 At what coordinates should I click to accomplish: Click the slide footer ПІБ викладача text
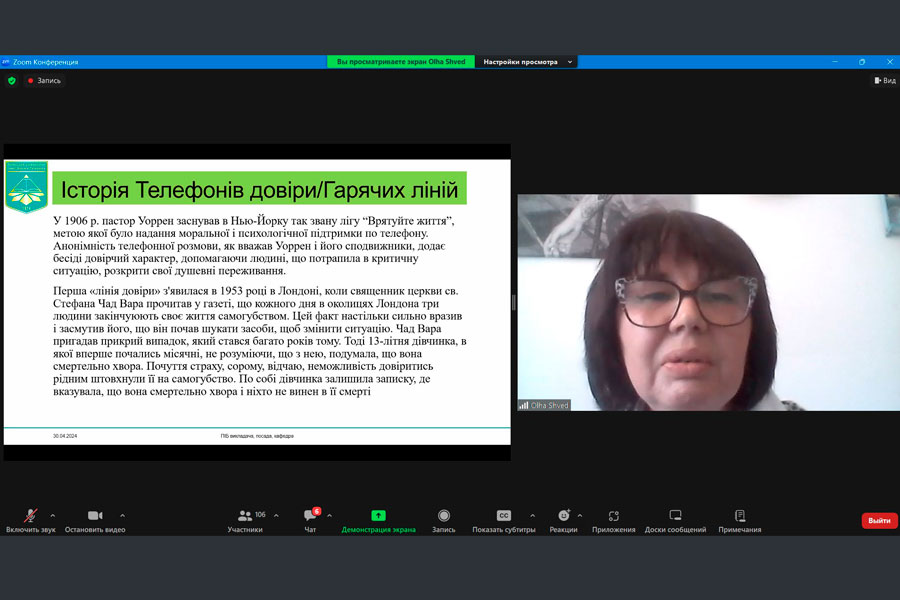pos(257,436)
